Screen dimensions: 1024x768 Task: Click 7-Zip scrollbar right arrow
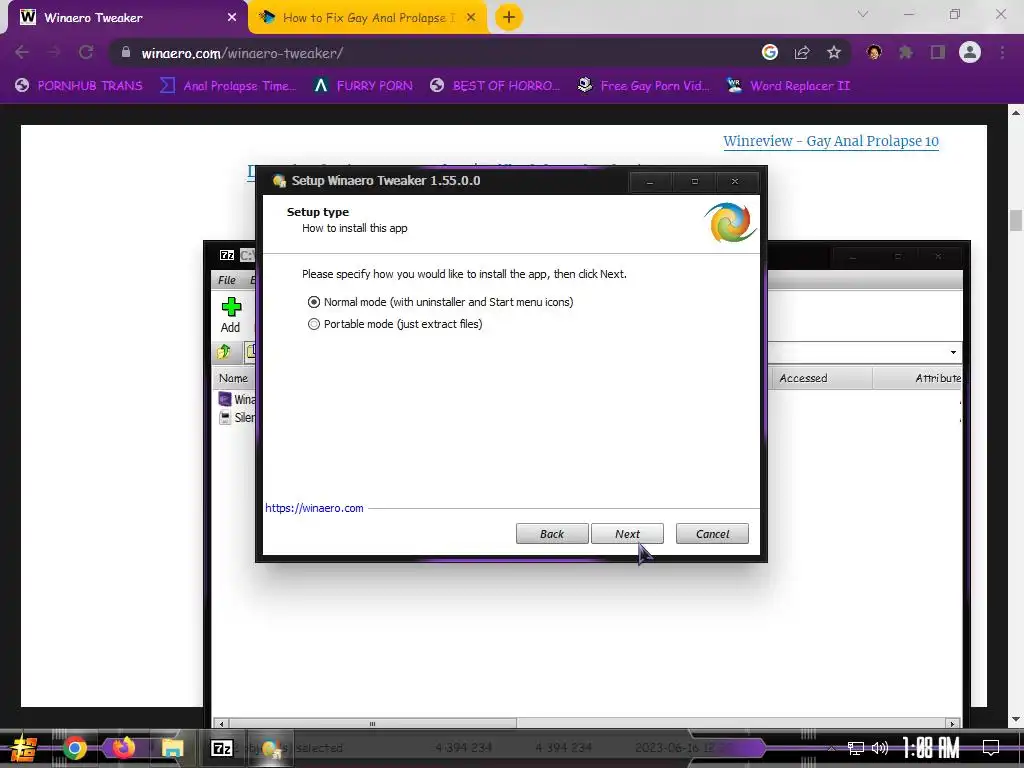953,724
